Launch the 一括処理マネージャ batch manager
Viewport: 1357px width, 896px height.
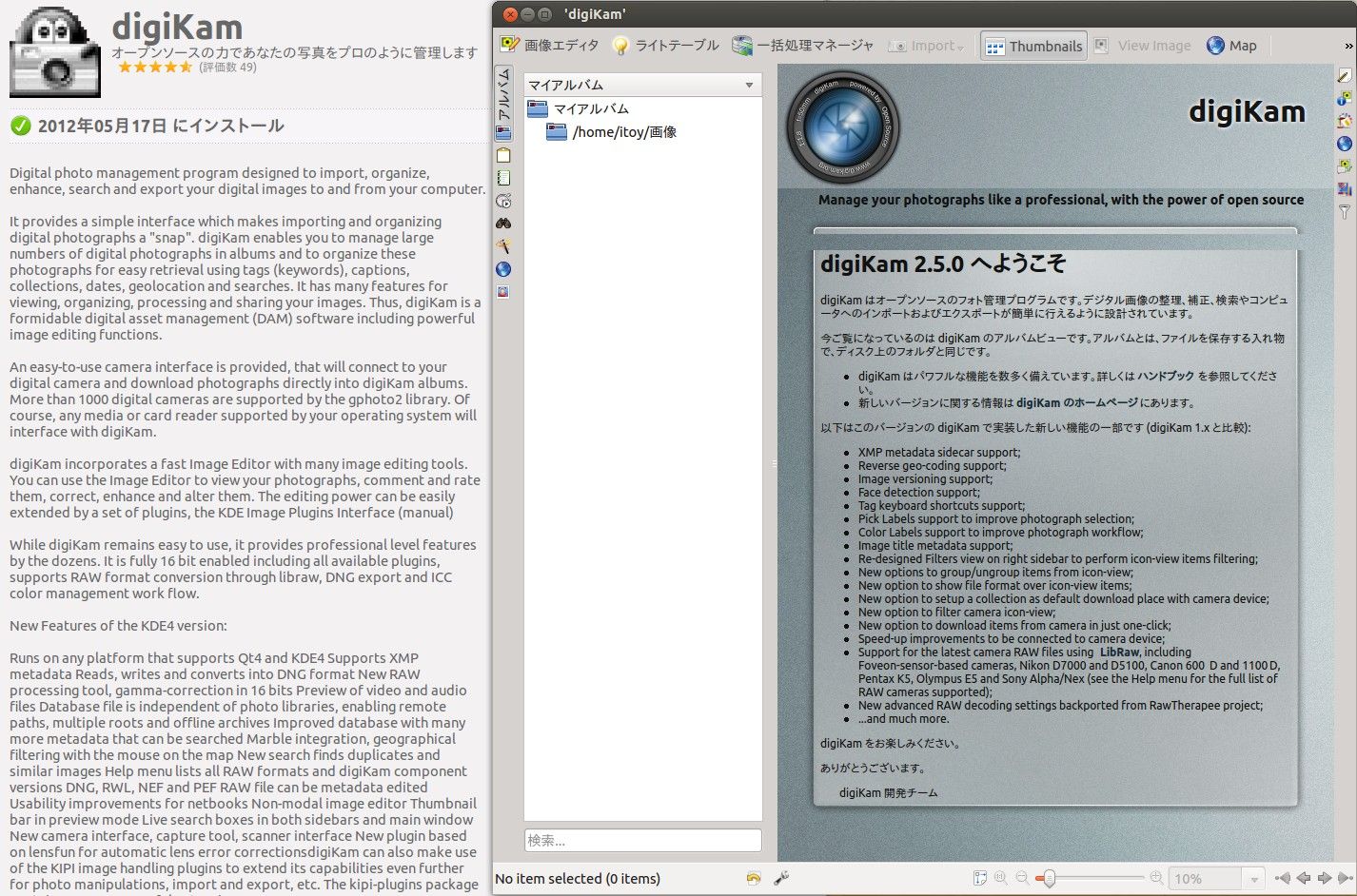802,46
